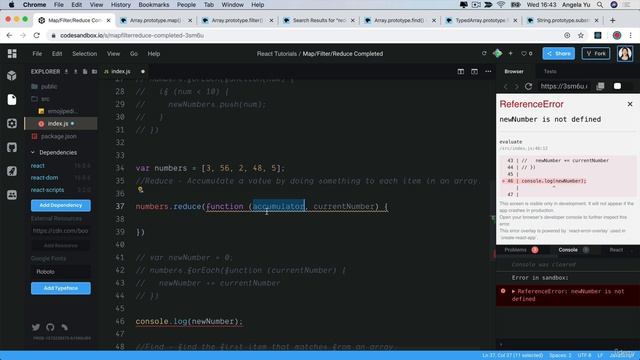Select the Explorer file icon in sidebar
Viewport: 640px width, 360px height.
pyautogui.click(x=12, y=100)
